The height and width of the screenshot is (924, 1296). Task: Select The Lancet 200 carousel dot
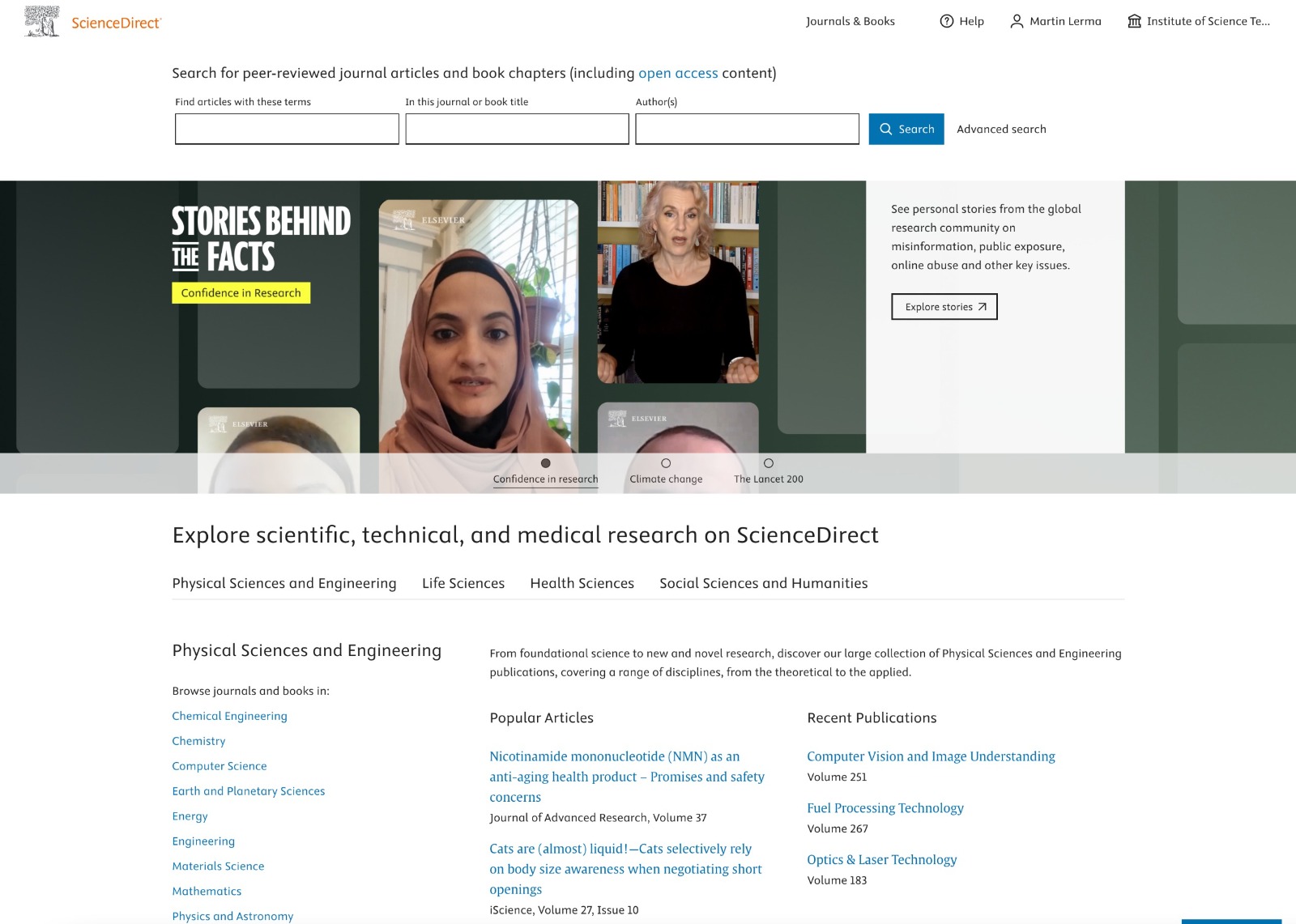[768, 463]
